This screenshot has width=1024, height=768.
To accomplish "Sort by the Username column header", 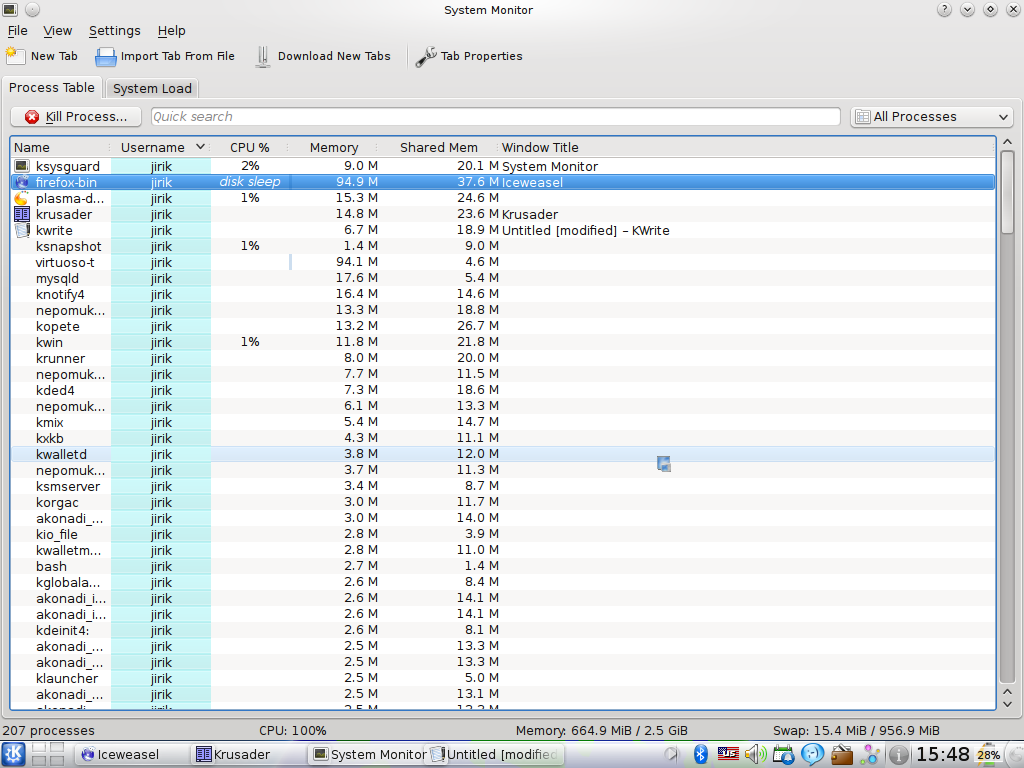I will pyautogui.click(x=153, y=147).
